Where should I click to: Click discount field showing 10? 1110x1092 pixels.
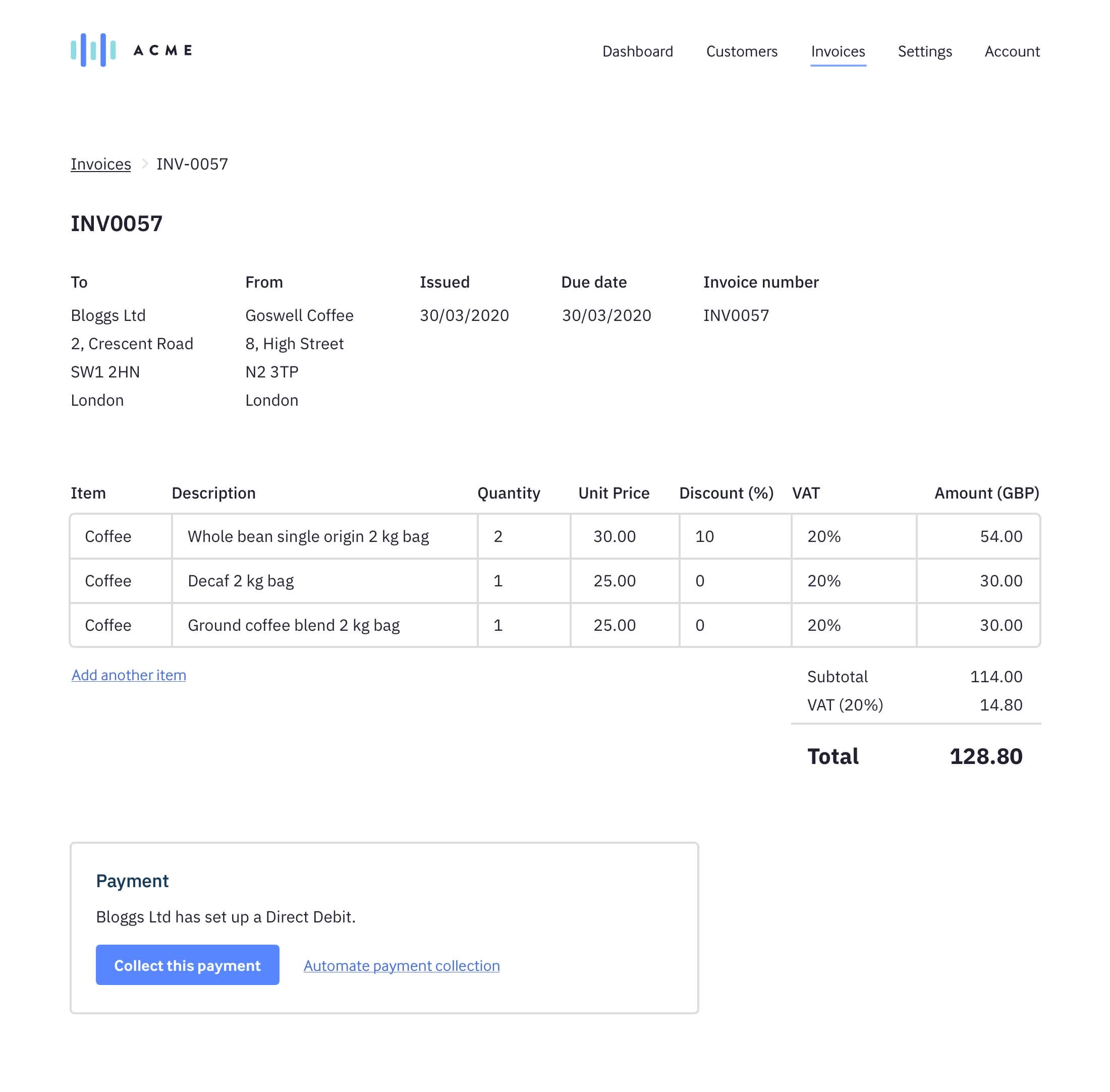click(735, 536)
